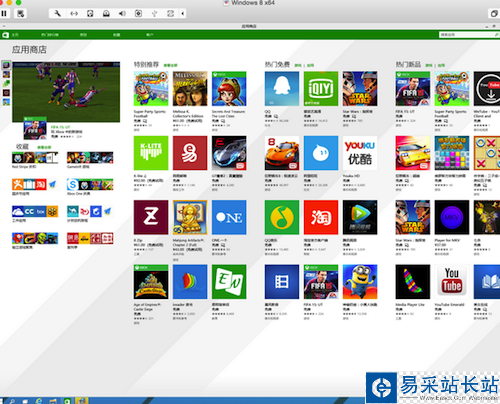
Task: Open FIFA 15 UT in 热门免费 section
Action: coord(321,282)
